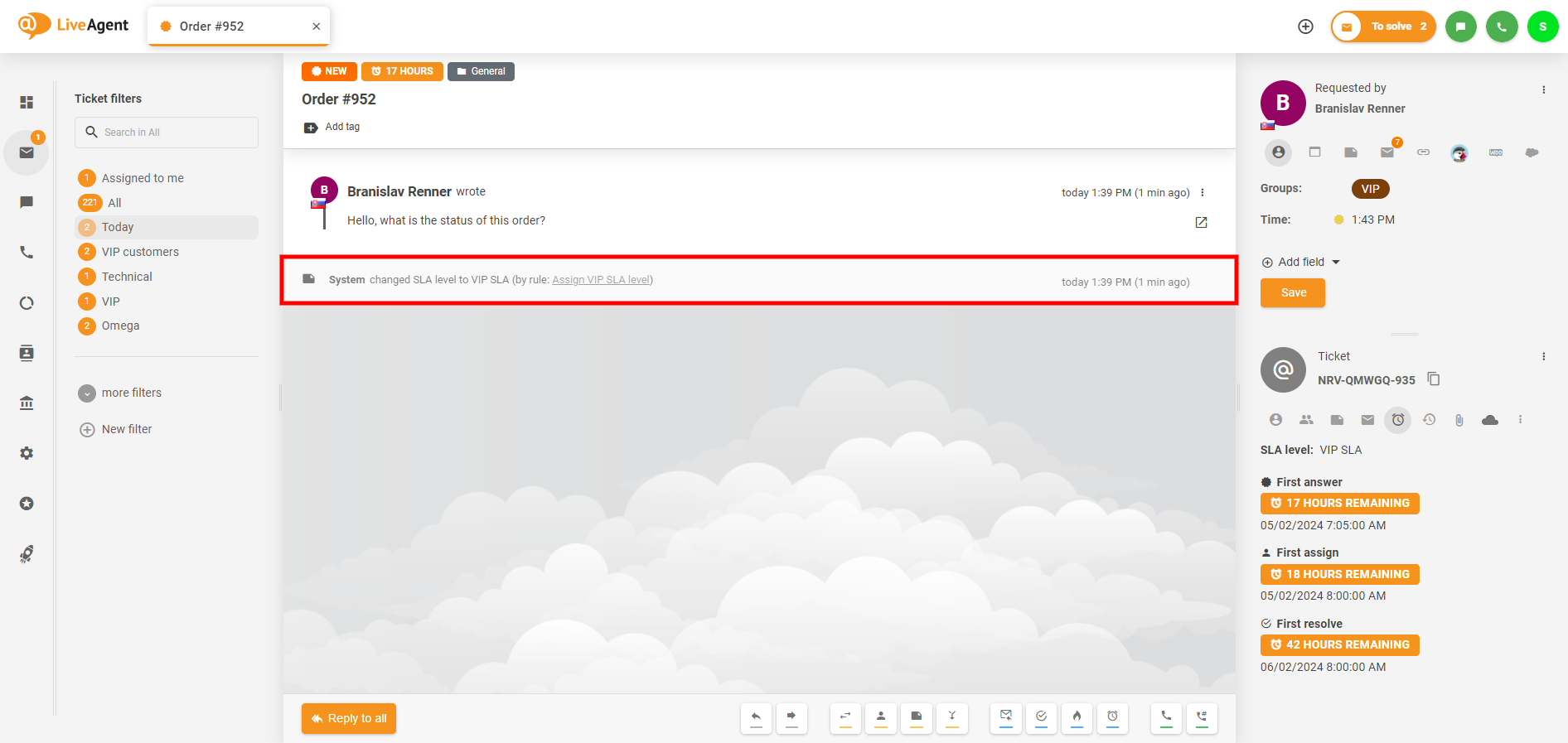The image size is (1568, 743).
Task: Open the green phone status button in the header
Action: (x=1502, y=27)
